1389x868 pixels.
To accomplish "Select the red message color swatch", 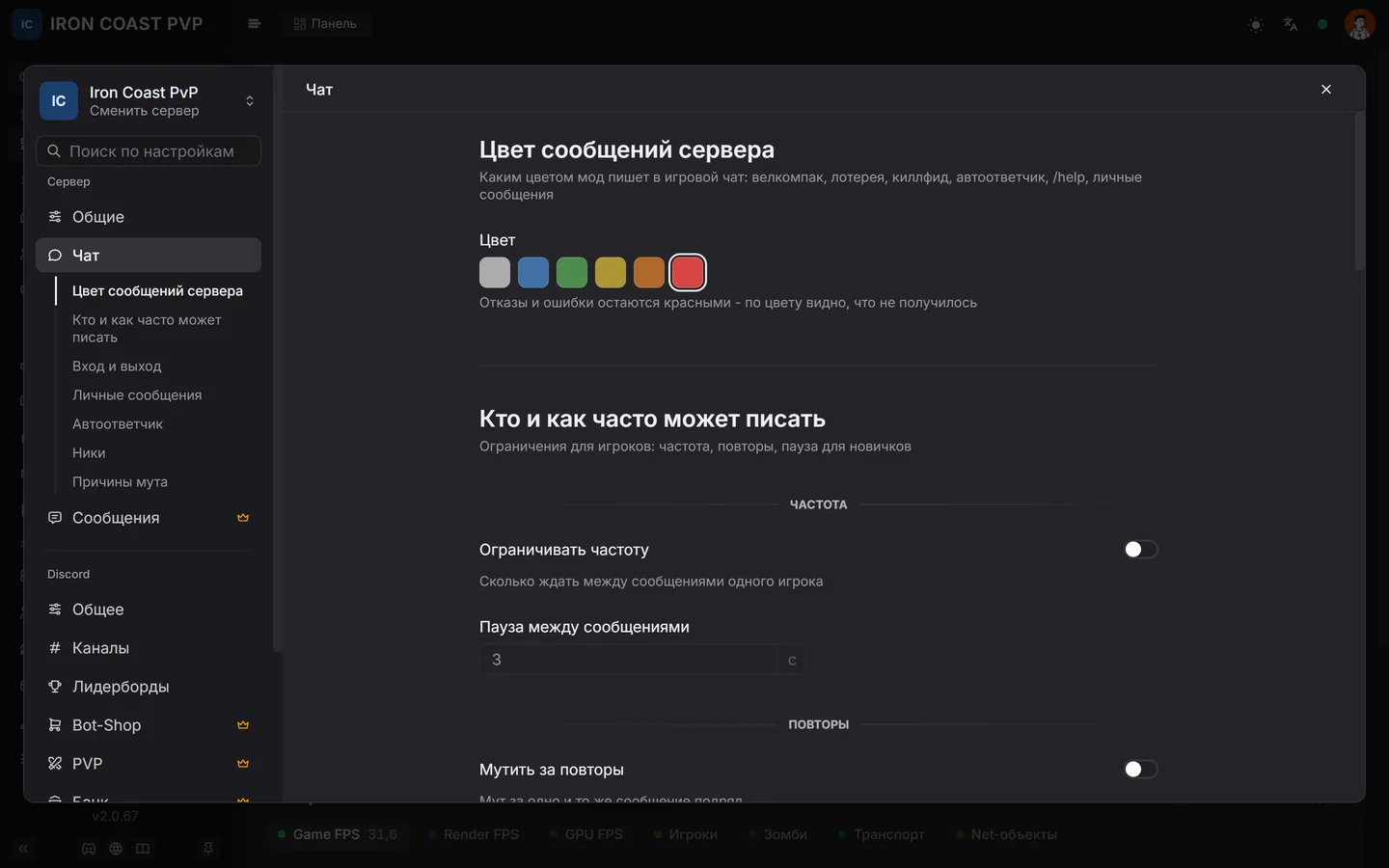I will point(688,272).
